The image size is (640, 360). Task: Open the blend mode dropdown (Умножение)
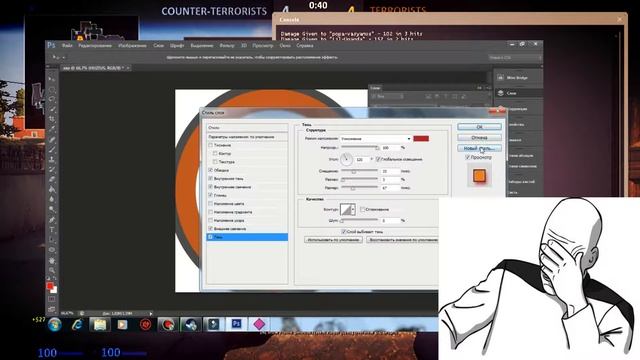coord(375,139)
